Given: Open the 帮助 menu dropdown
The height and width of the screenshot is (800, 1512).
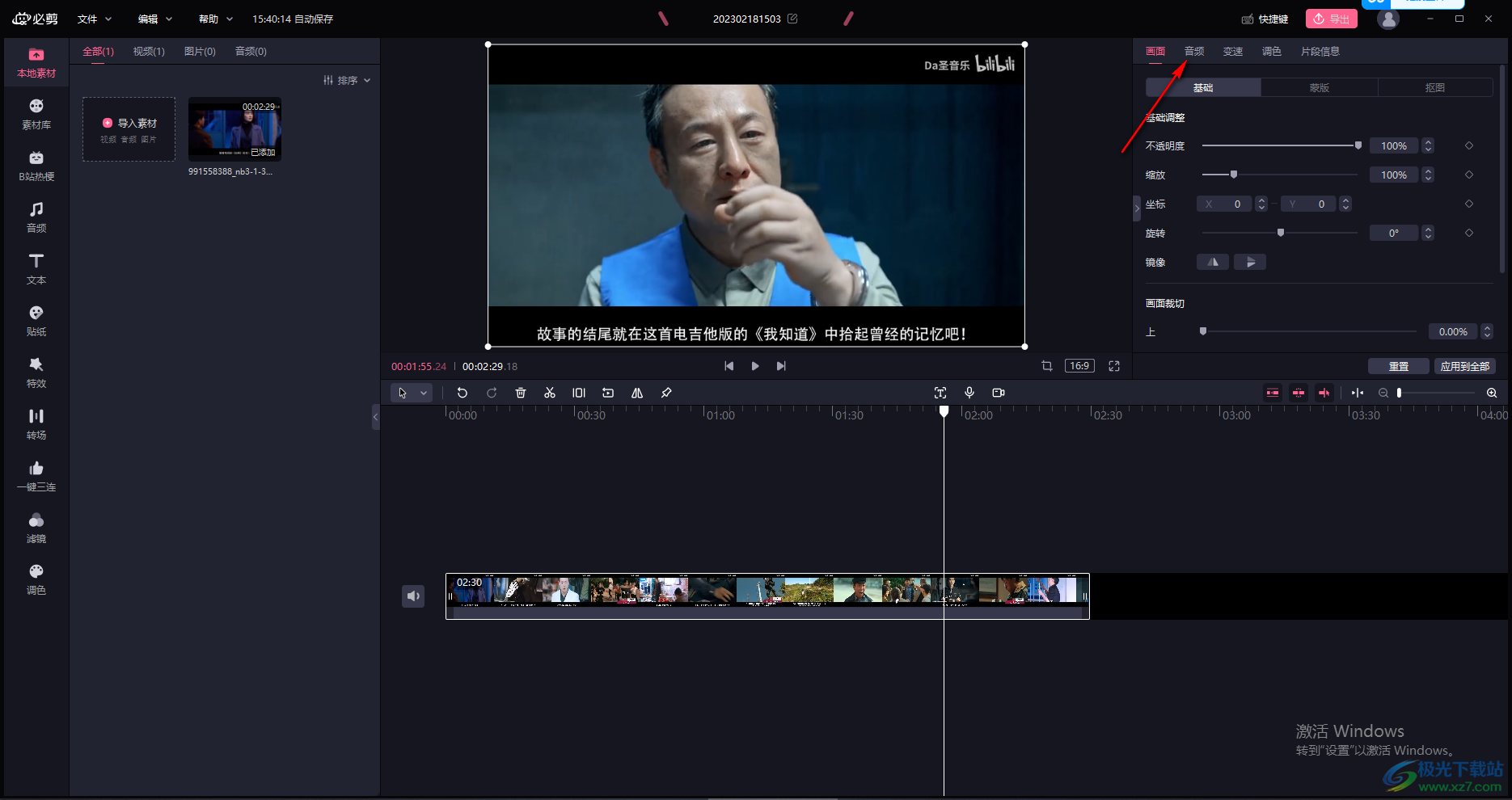Looking at the screenshot, I should [216, 19].
